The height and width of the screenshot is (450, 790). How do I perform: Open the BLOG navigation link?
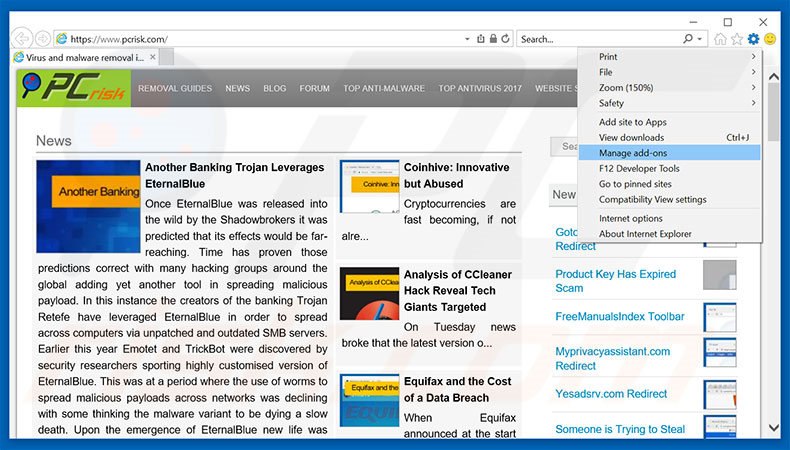[275, 88]
